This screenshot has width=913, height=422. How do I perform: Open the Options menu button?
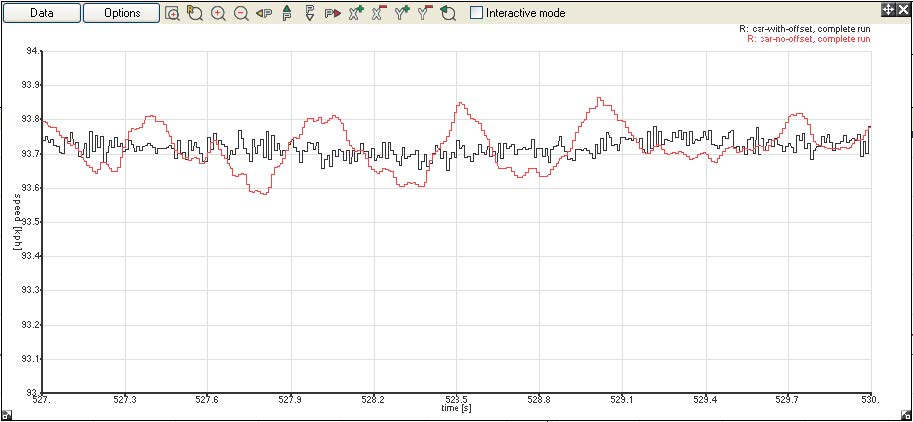[121, 13]
